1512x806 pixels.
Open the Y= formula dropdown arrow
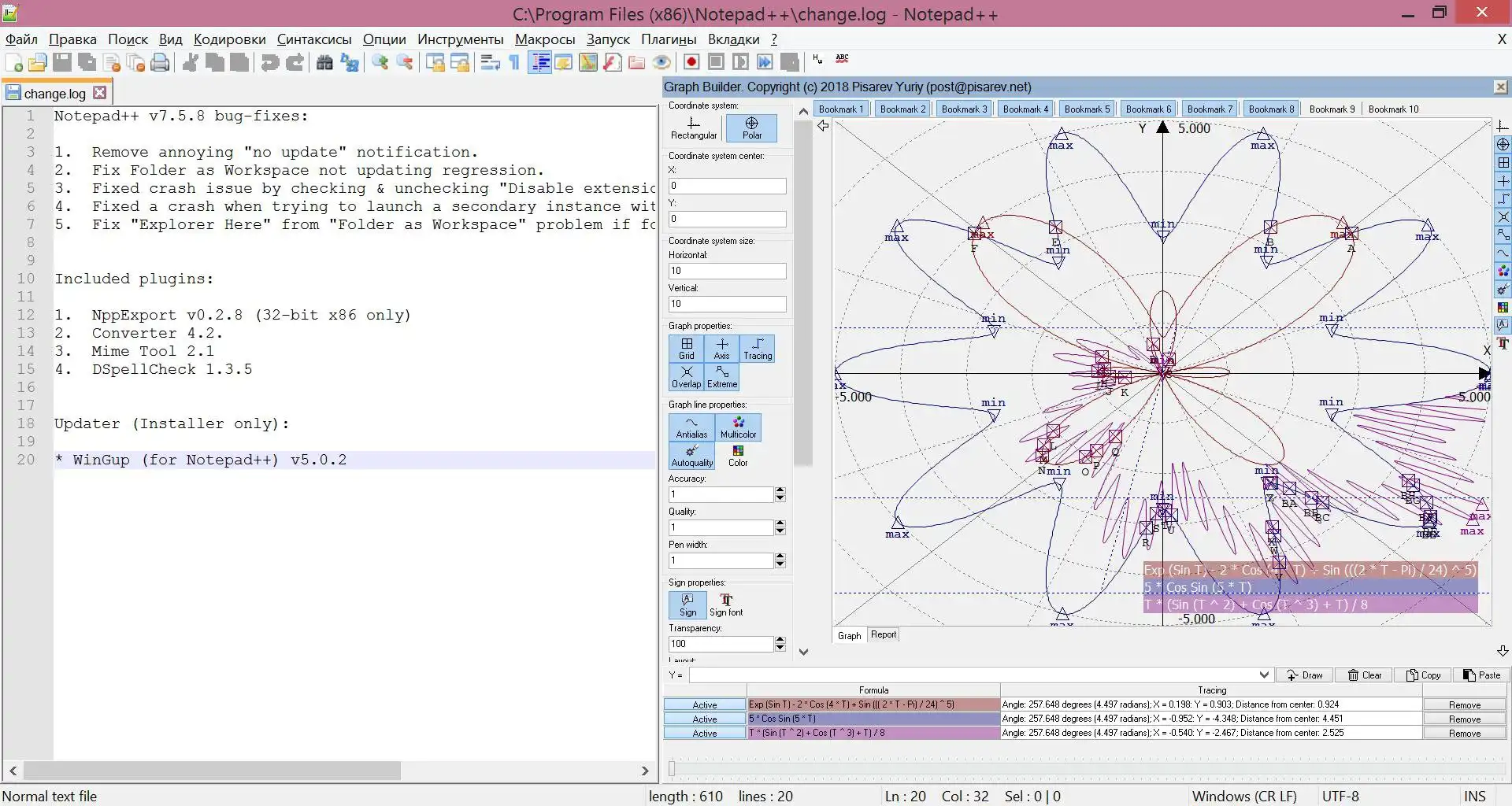[x=1264, y=675]
